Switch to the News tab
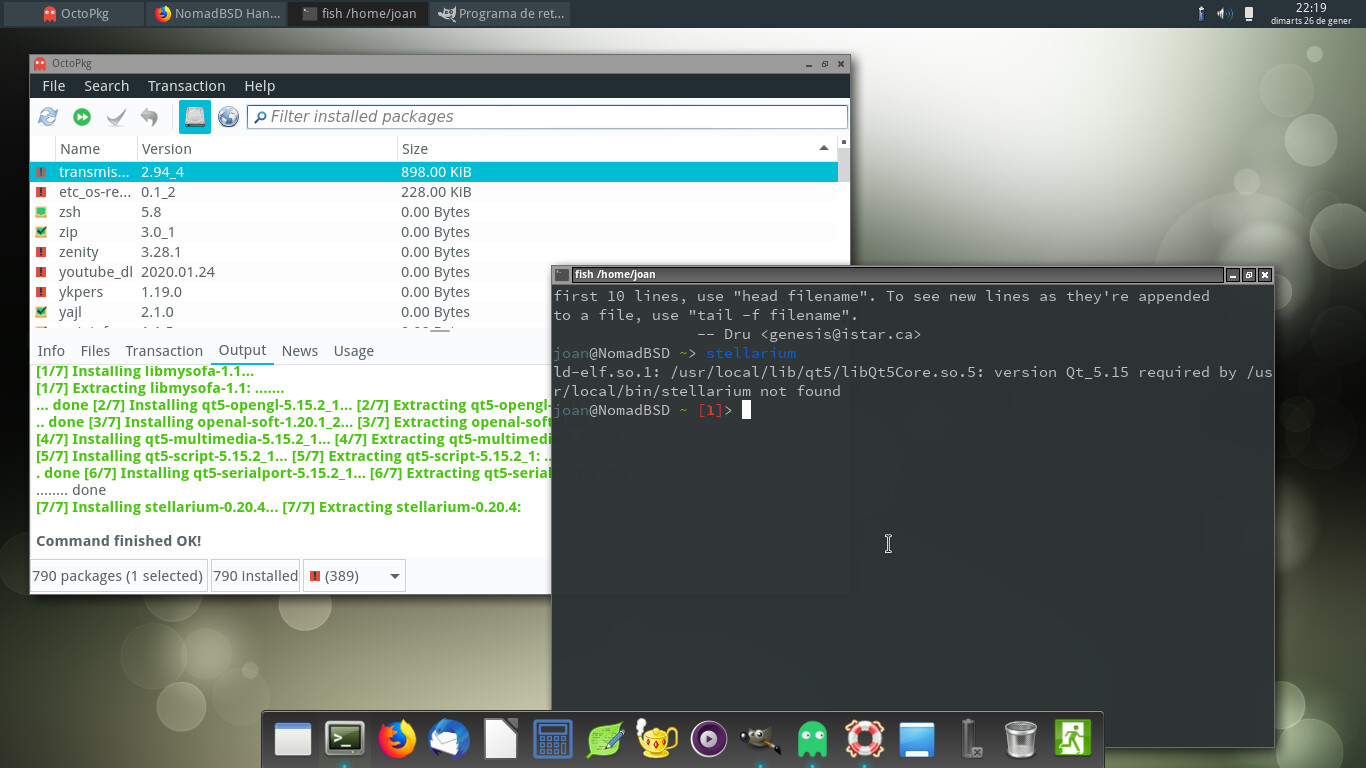 [299, 351]
